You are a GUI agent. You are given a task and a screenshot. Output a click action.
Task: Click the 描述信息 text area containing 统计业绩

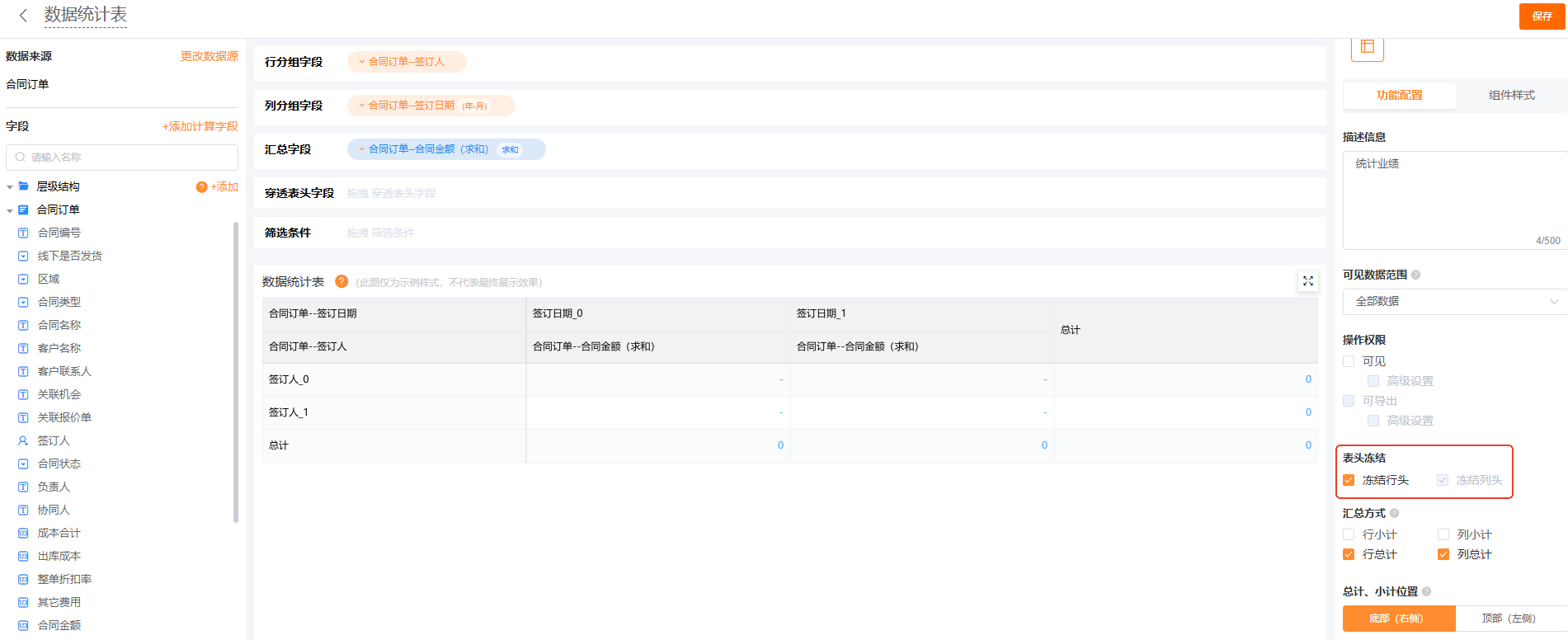tap(1453, 200)
